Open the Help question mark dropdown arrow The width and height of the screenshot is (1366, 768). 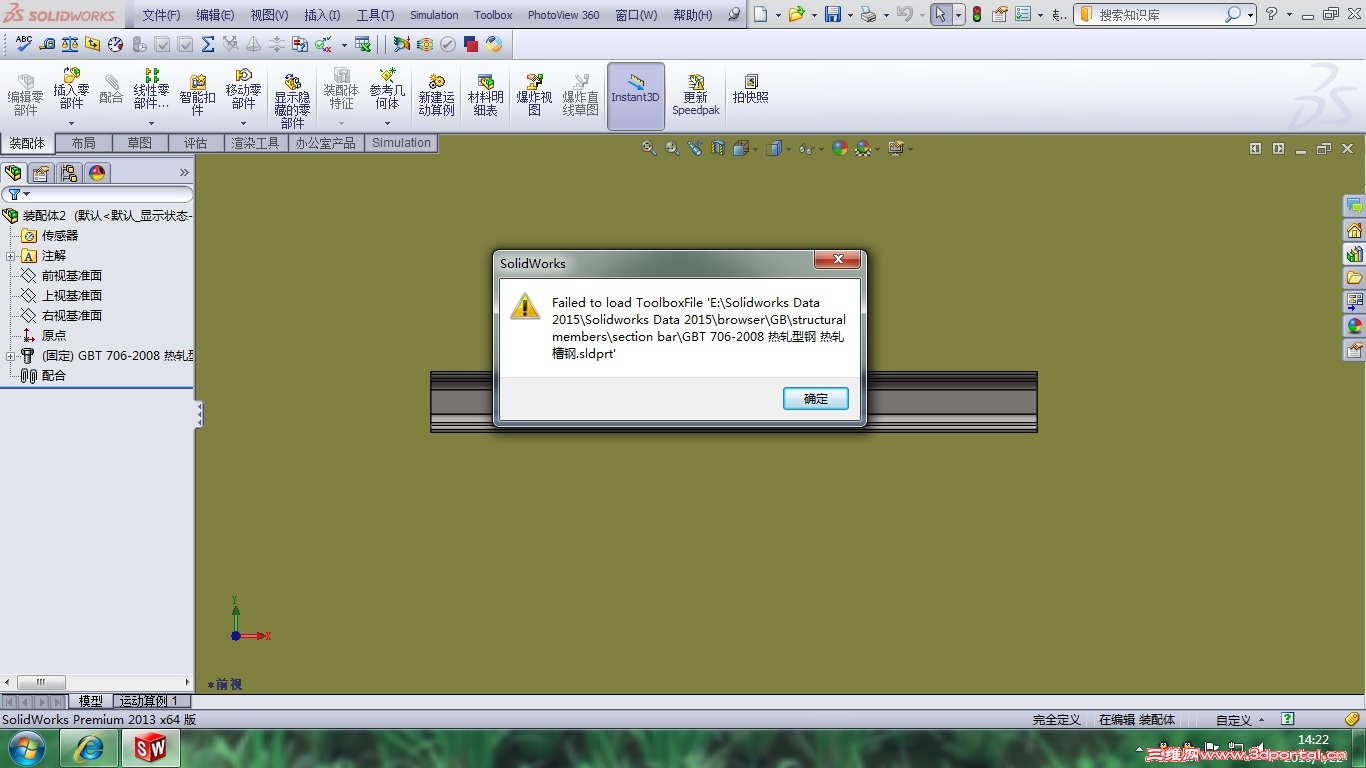1289,15
